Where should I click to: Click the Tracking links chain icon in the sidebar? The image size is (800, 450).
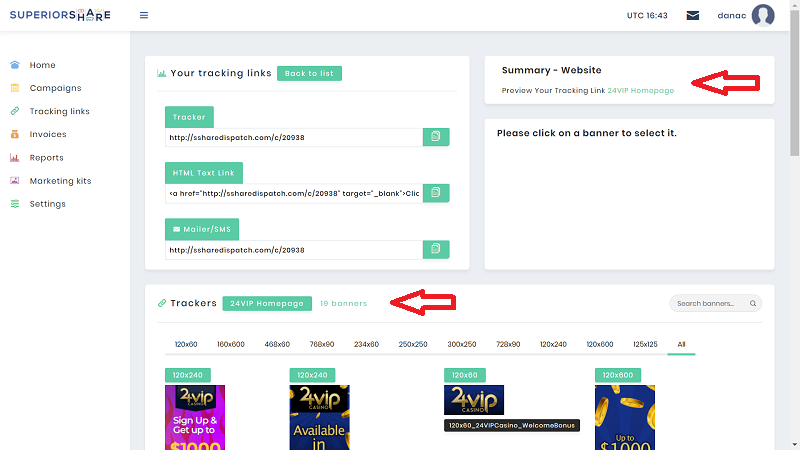(15, 111)
